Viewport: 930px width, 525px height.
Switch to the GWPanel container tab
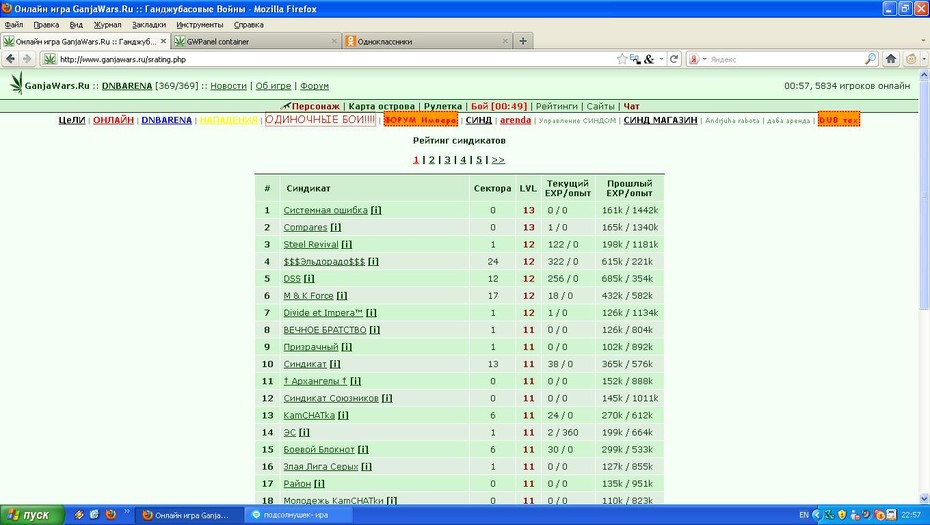pos(256,41)
